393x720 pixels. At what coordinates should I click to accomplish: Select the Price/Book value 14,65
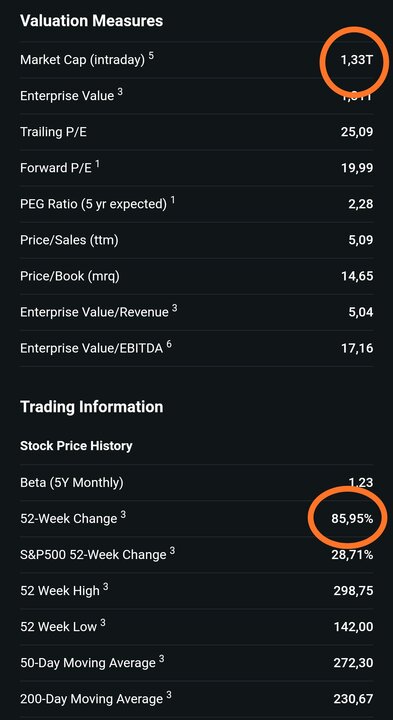(357, 276)
